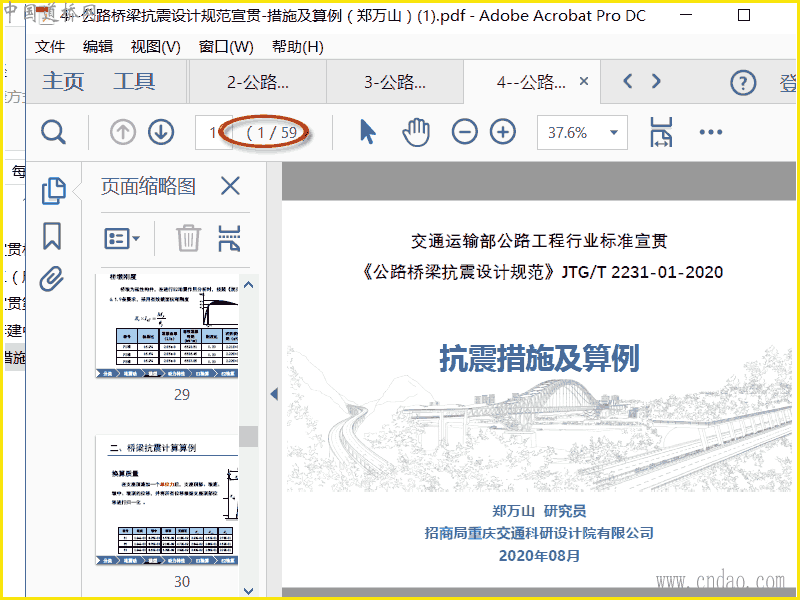Screen dimensions: 800x600
Task: Open the 帮助(H) menu
Action: click(297, 47)
